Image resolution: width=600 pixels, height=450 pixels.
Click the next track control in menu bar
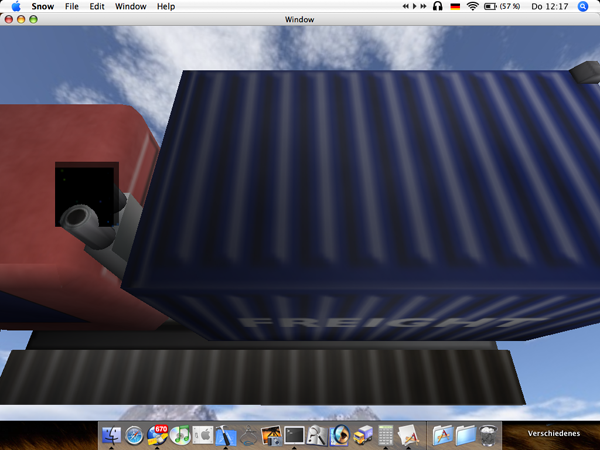tap(421, 6)
